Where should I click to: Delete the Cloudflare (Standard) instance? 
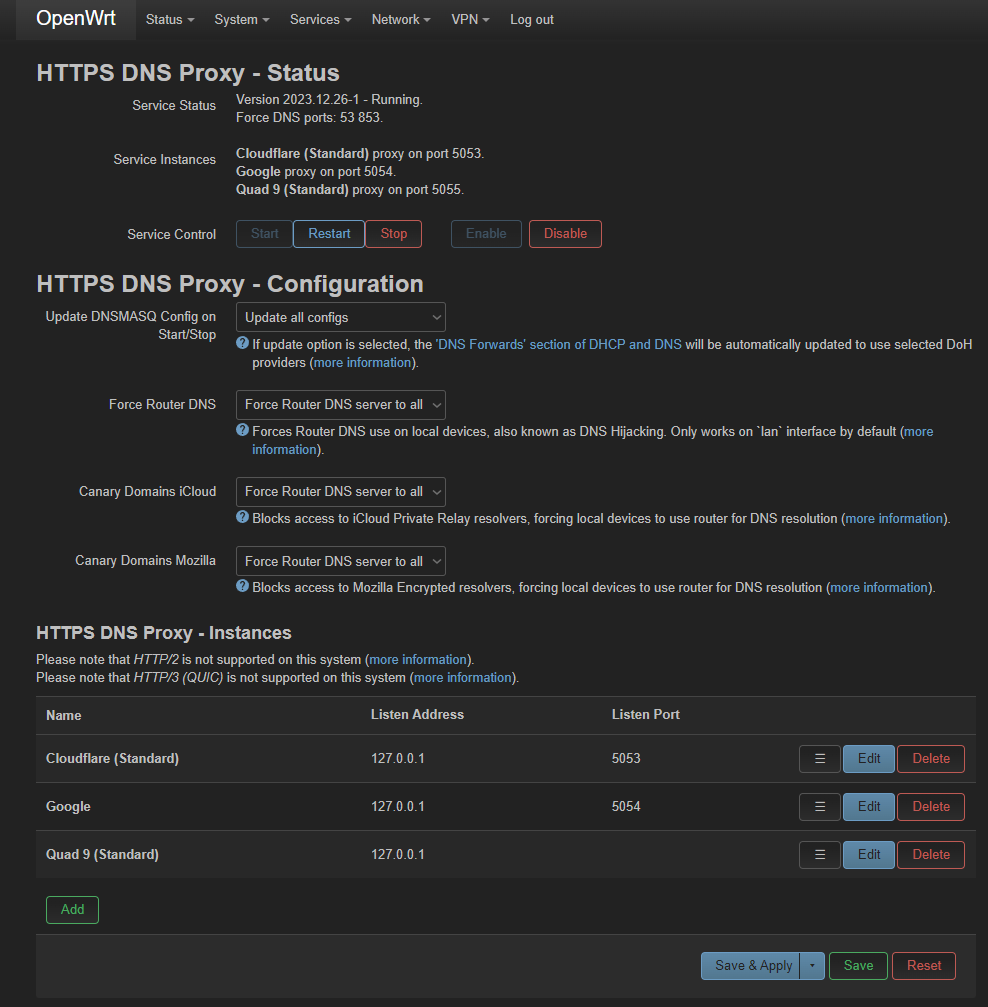coord(931,758)
